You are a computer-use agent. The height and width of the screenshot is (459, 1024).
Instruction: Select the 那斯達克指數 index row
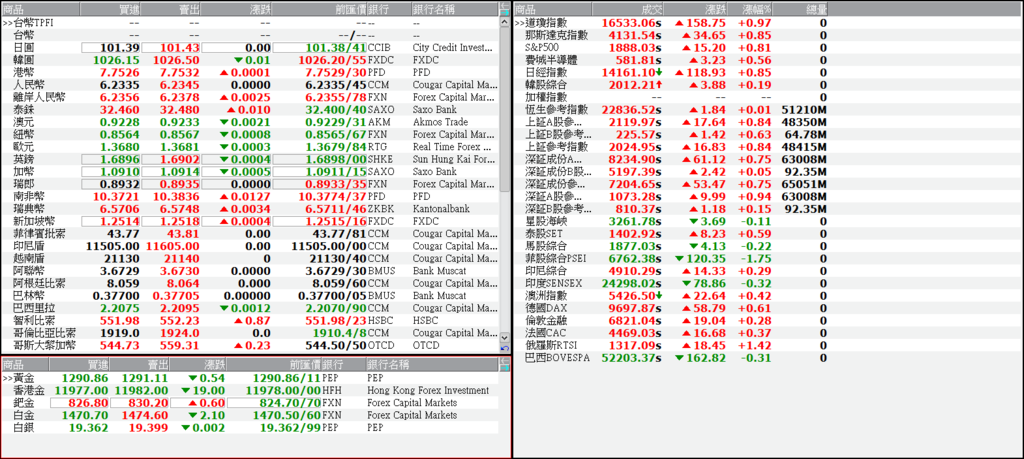[671, 35]
